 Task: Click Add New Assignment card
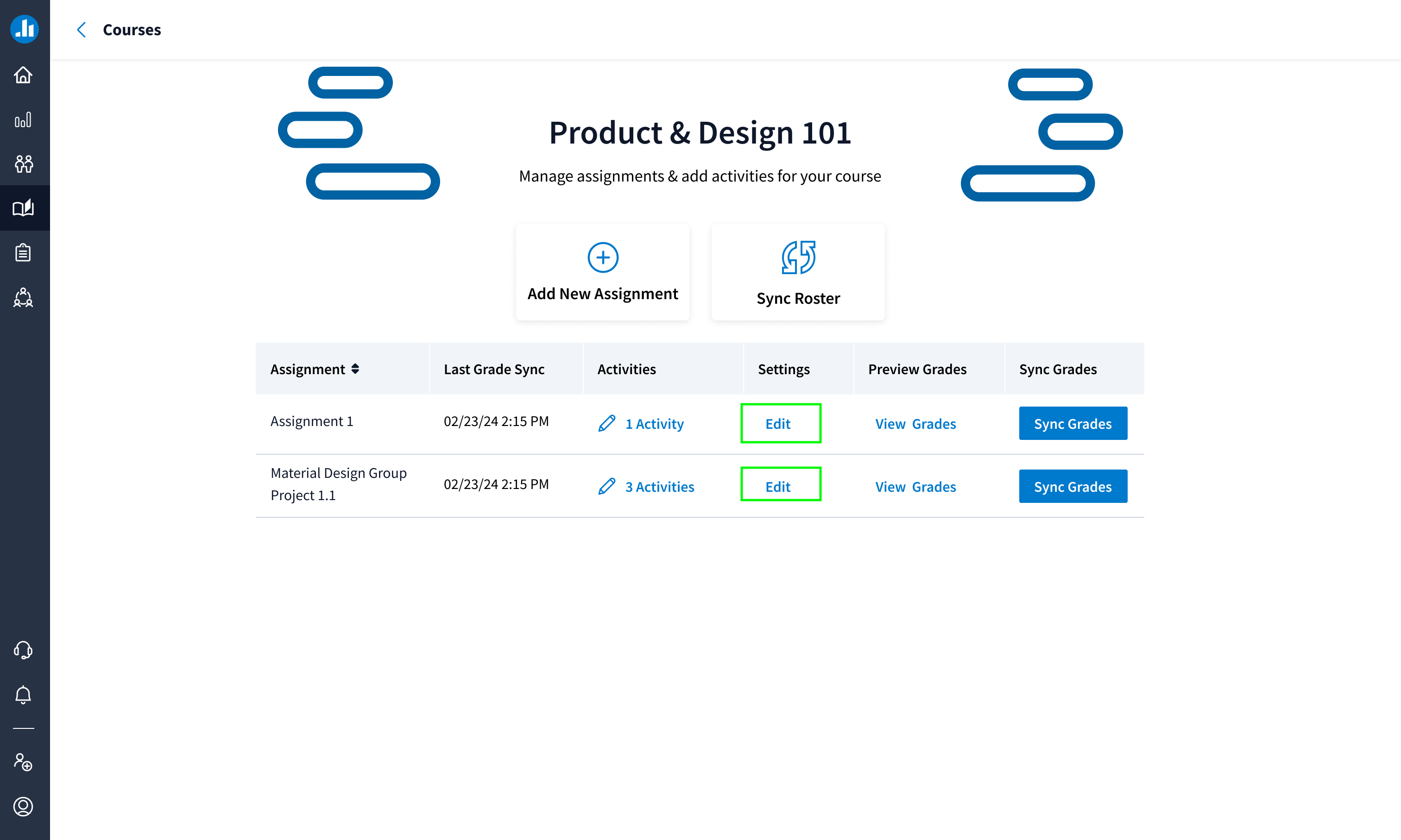coord(603,272)
